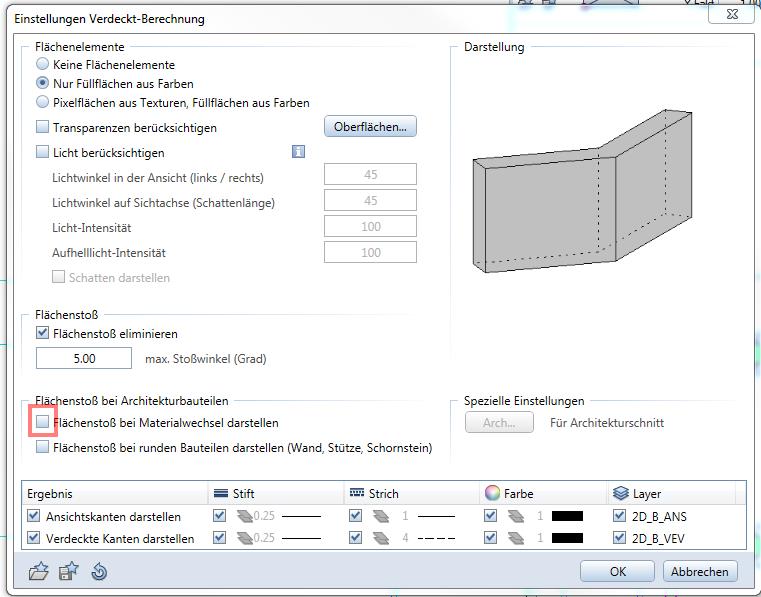Select Keine Flächenelemente radio option

tap(42, 65)
